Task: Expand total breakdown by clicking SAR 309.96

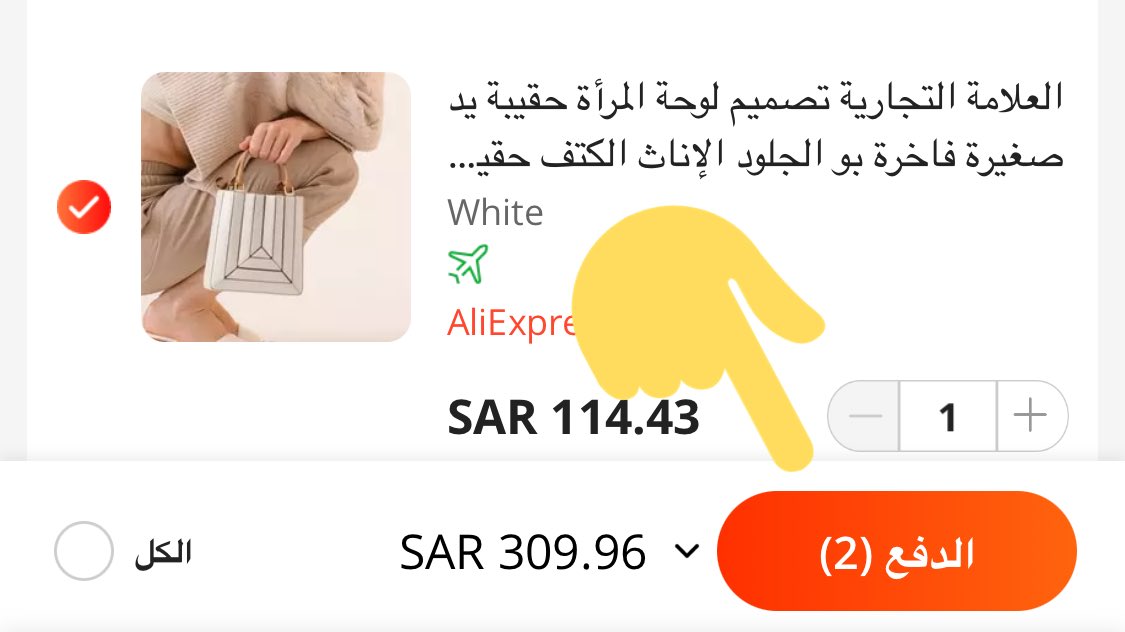Action: point(522,552)
